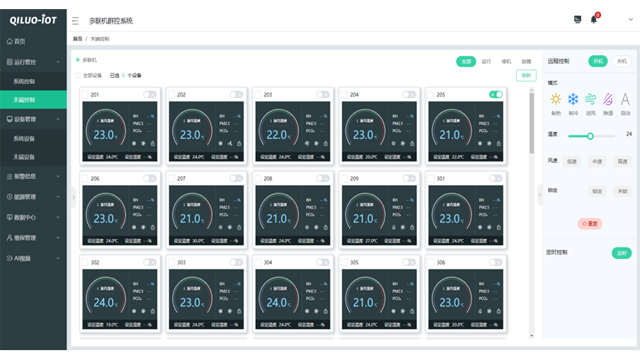Select the 除湿 dehumidify mode icon
The image size is (640, 360).
608,99
